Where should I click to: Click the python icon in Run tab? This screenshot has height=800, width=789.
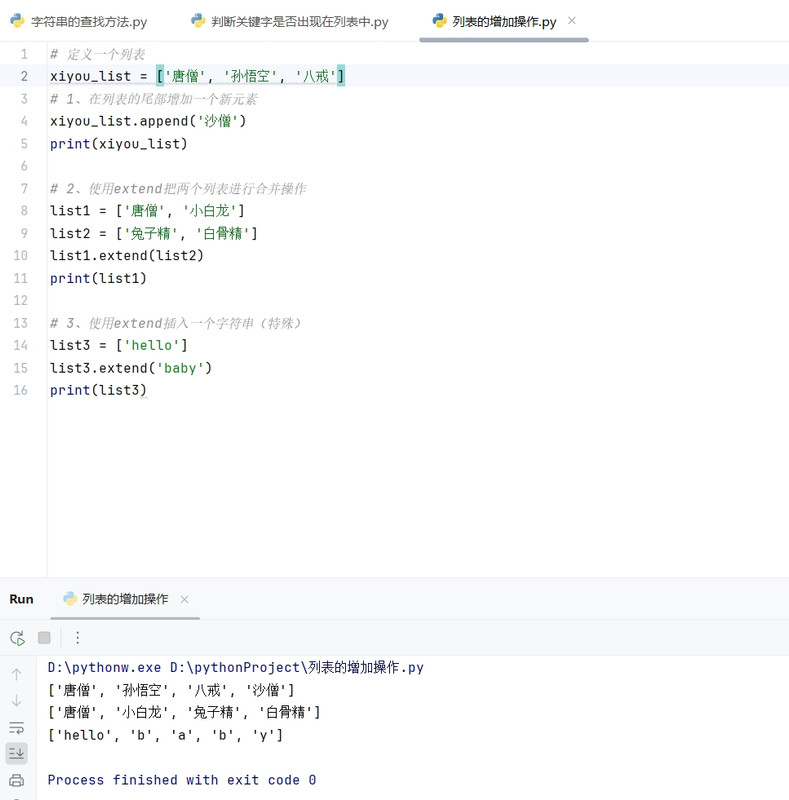pyautogui.click(x=70, y=598)
